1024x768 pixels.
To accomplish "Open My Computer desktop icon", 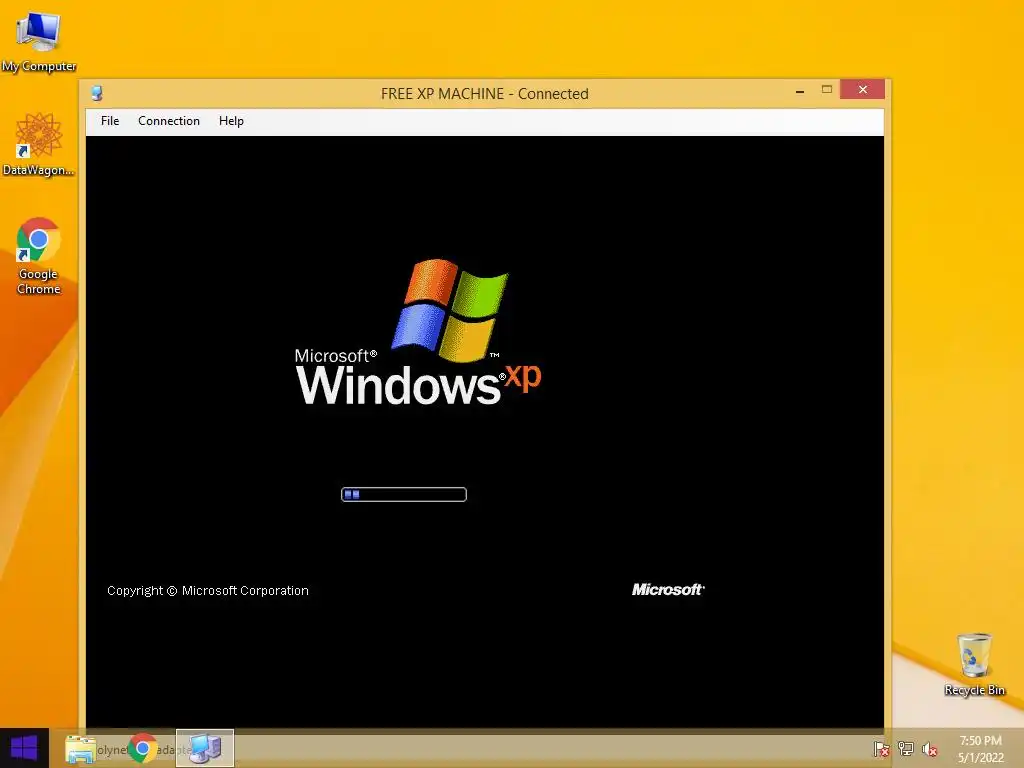I will pyautogui.click(x=39, y=41).
